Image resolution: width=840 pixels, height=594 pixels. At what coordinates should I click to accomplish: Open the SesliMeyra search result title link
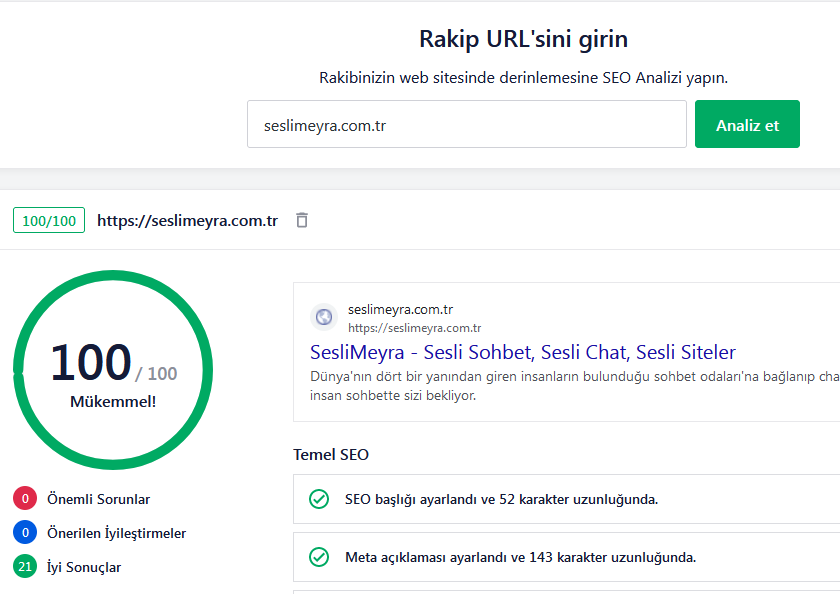click(523, 352)
